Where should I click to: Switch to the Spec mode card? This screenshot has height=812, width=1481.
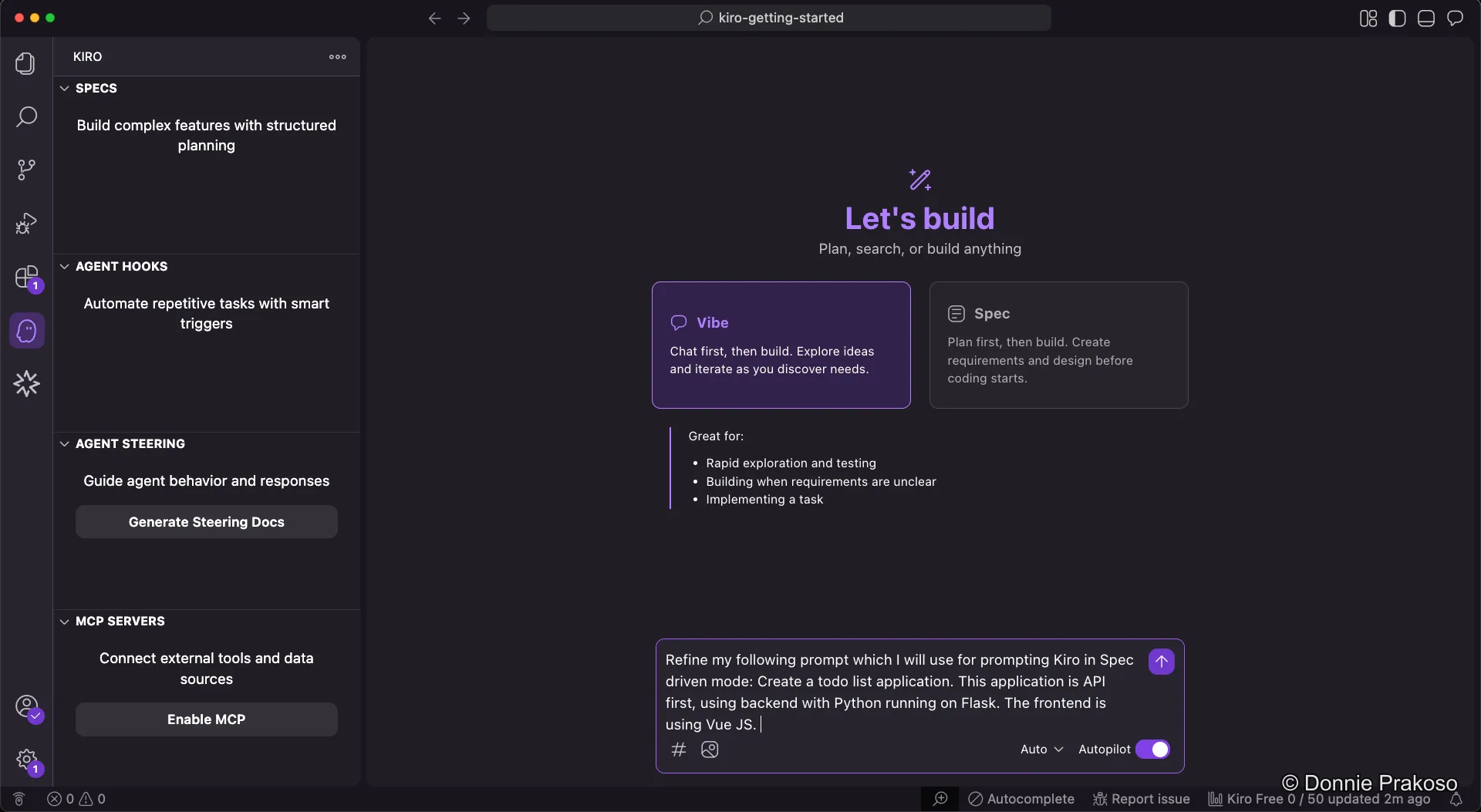click(x=1058, y=345)
